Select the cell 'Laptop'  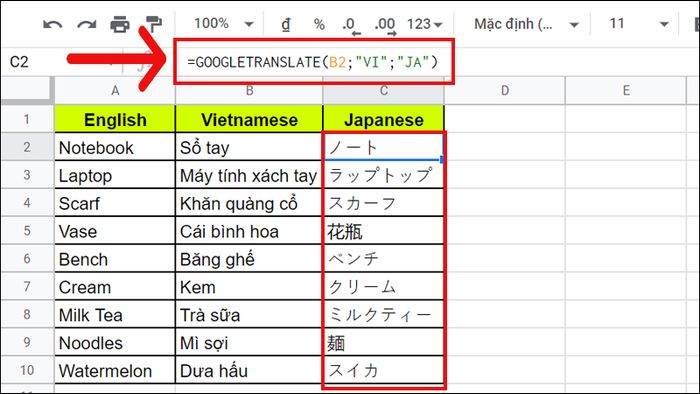(x=115, y=175)
